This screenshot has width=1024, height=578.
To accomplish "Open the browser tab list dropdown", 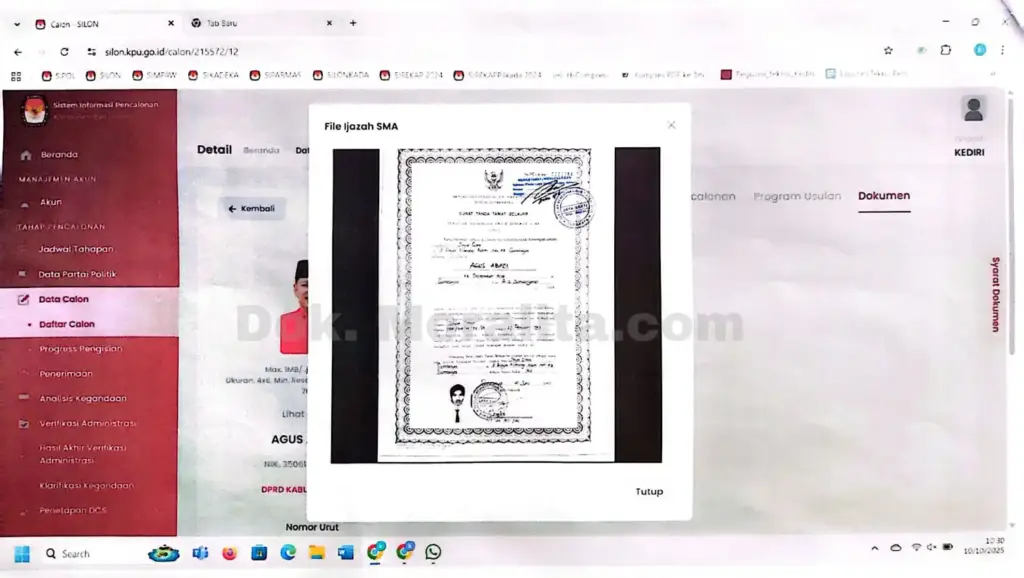I will pos(17,23).
